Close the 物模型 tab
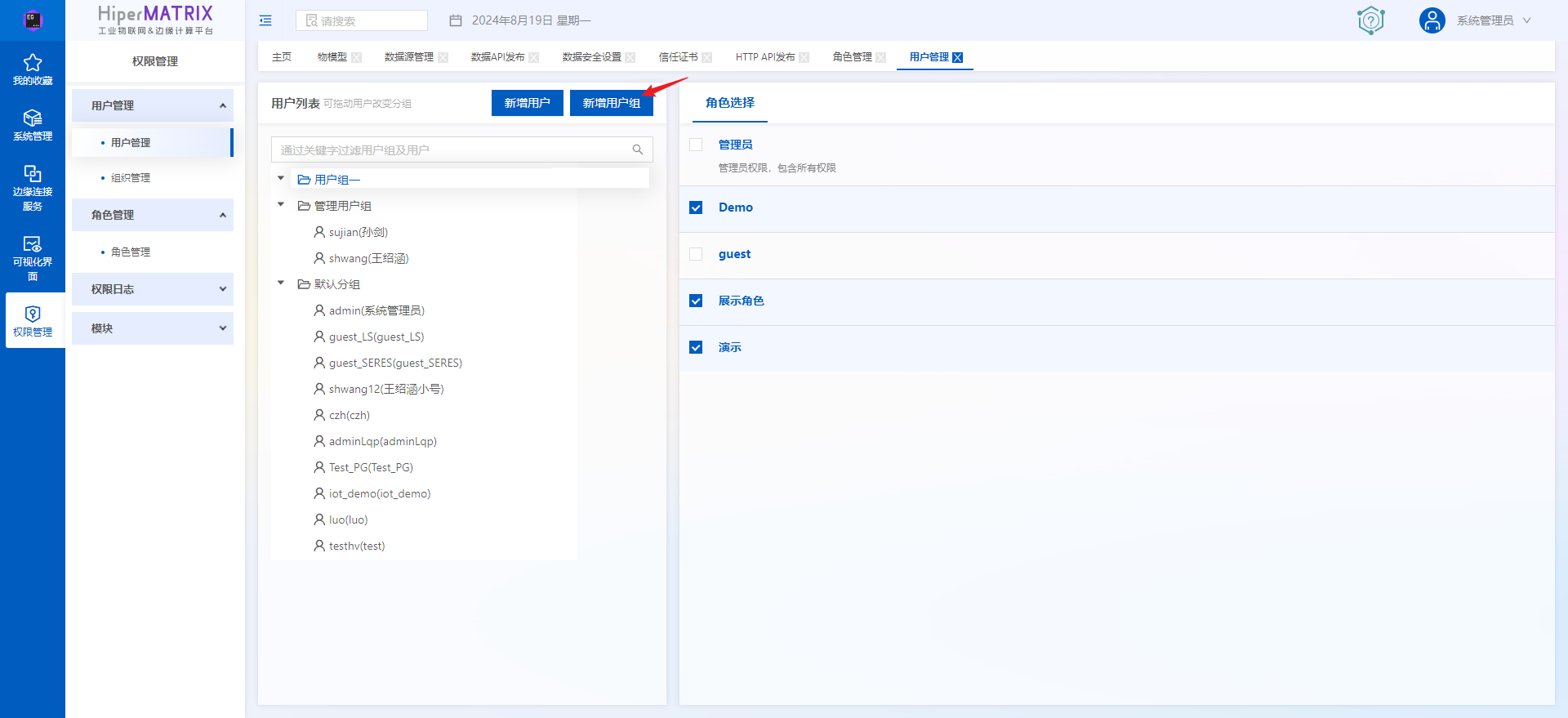This screenshot has height=718, width=1568. pos(356,57)
